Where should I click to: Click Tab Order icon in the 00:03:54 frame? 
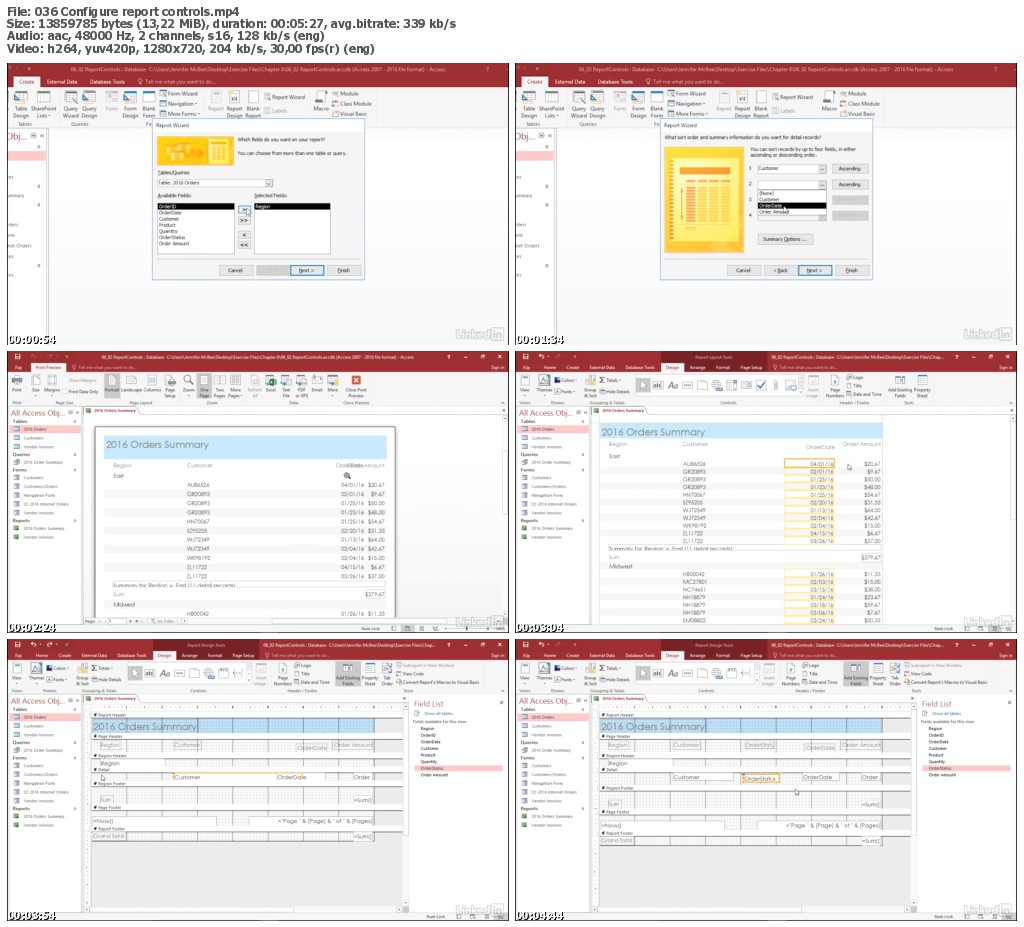[x=387, y=674]
